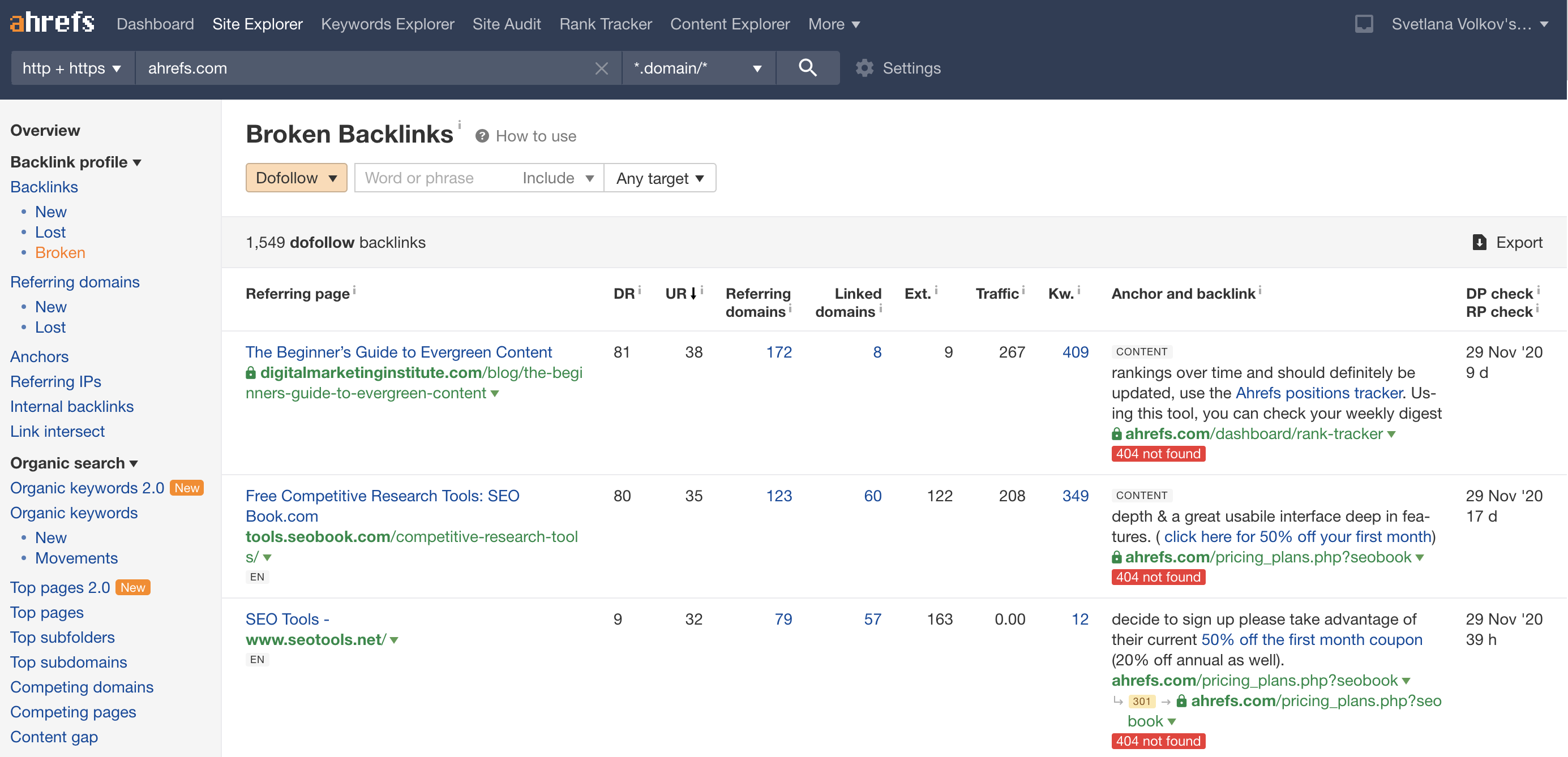The width and height of the screenshot is (1568, 757).
Task: Click info icon beside Referring page header
Action: pos(354,291)
